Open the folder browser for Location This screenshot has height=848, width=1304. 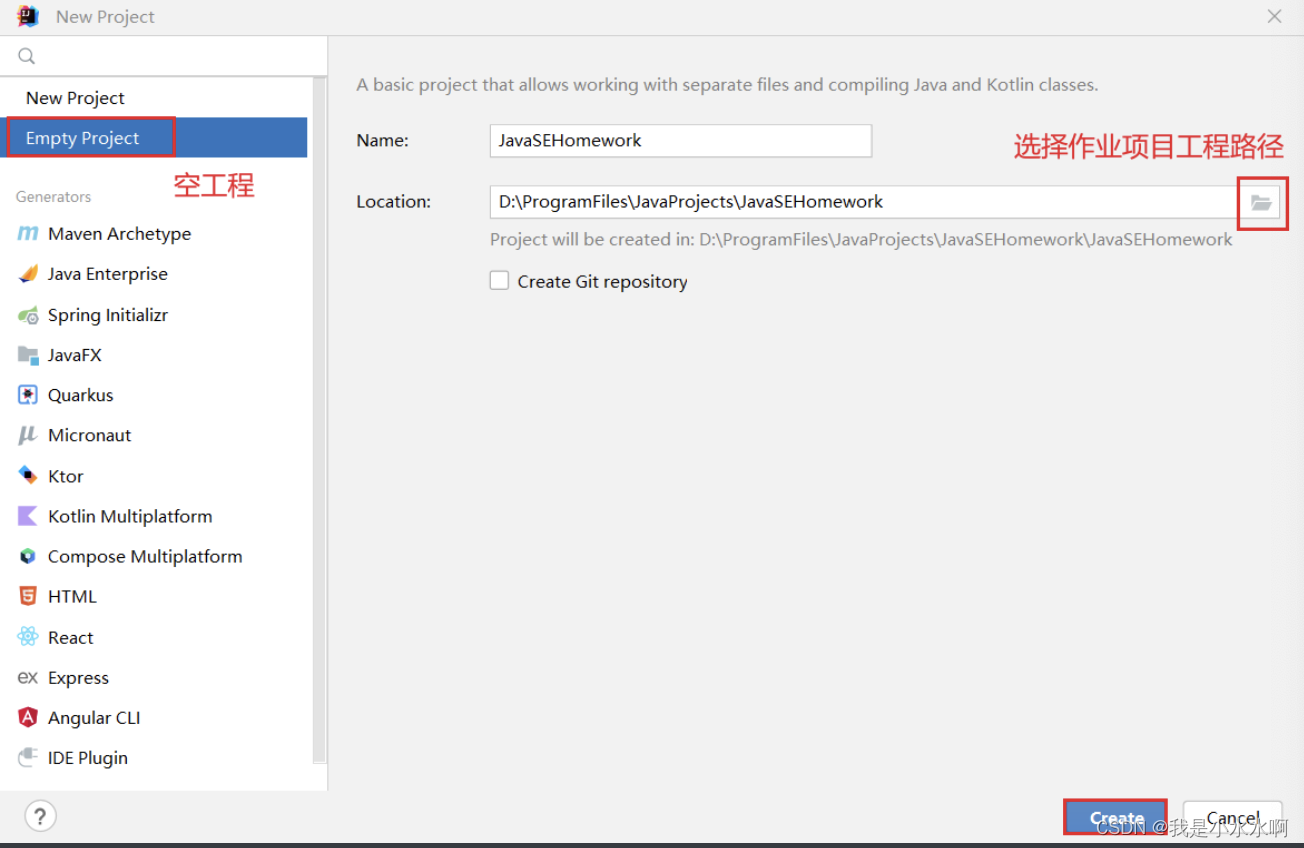click(1262, 203)
